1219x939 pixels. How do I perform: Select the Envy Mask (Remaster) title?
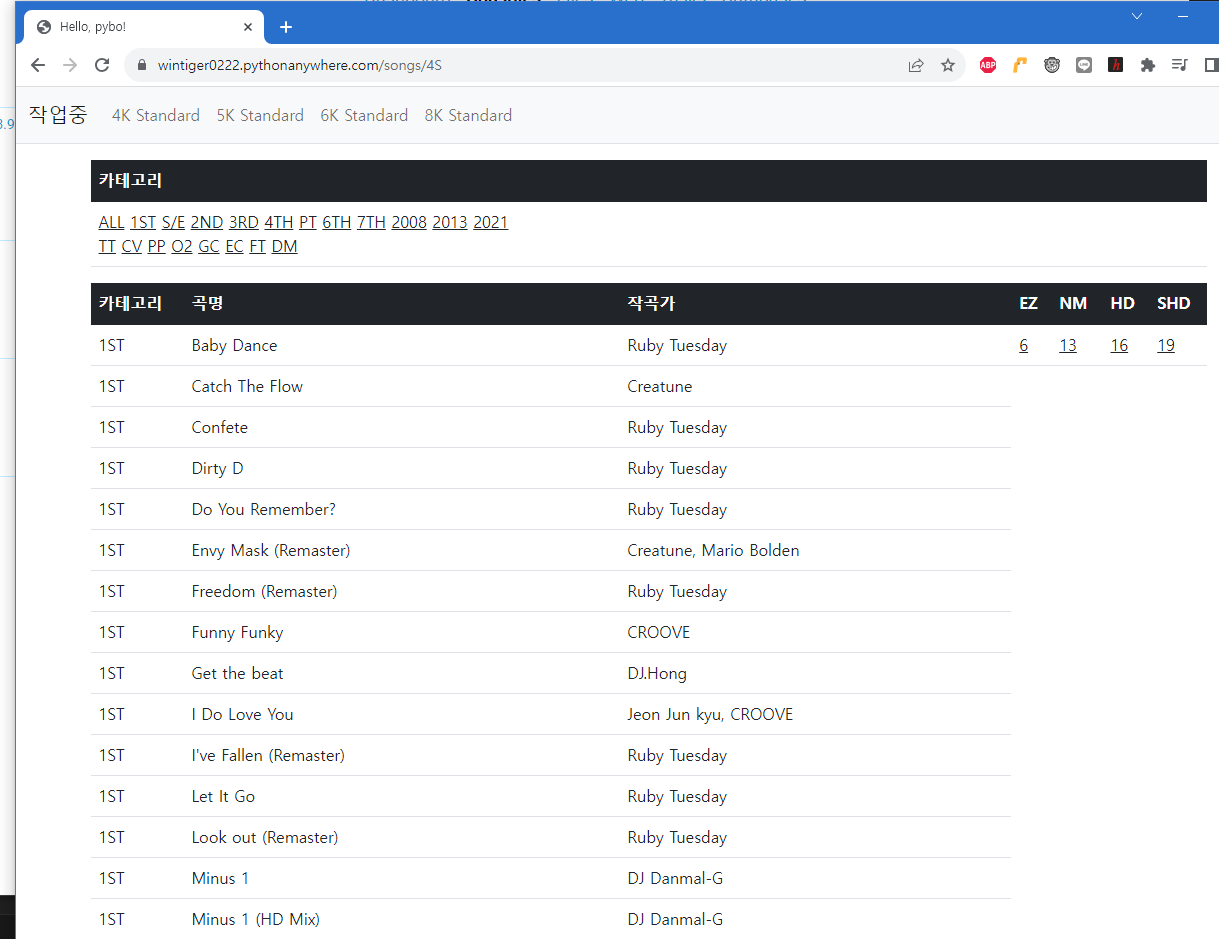coord(271,550)
